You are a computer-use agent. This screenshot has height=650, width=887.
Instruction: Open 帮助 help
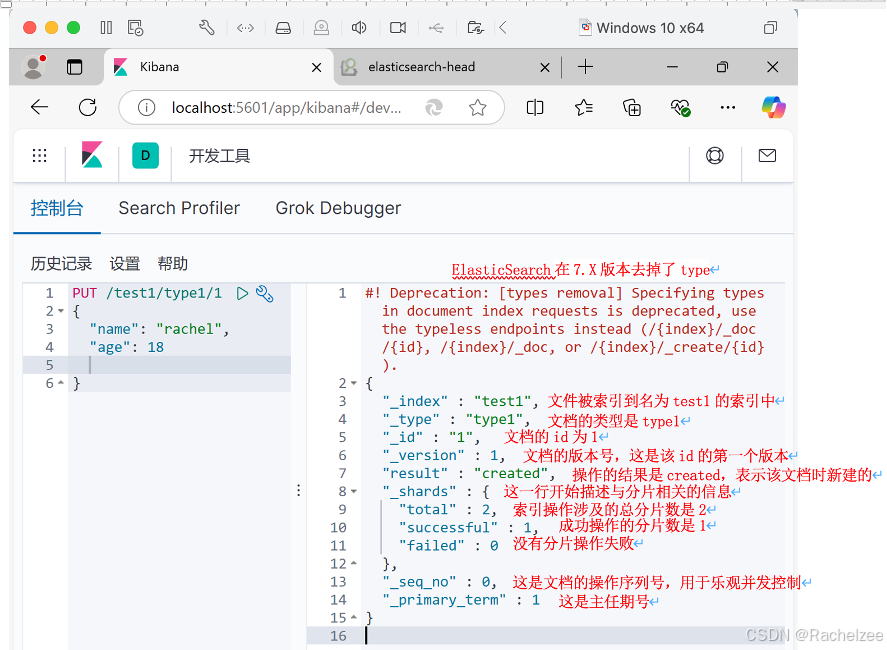[173, 264]
